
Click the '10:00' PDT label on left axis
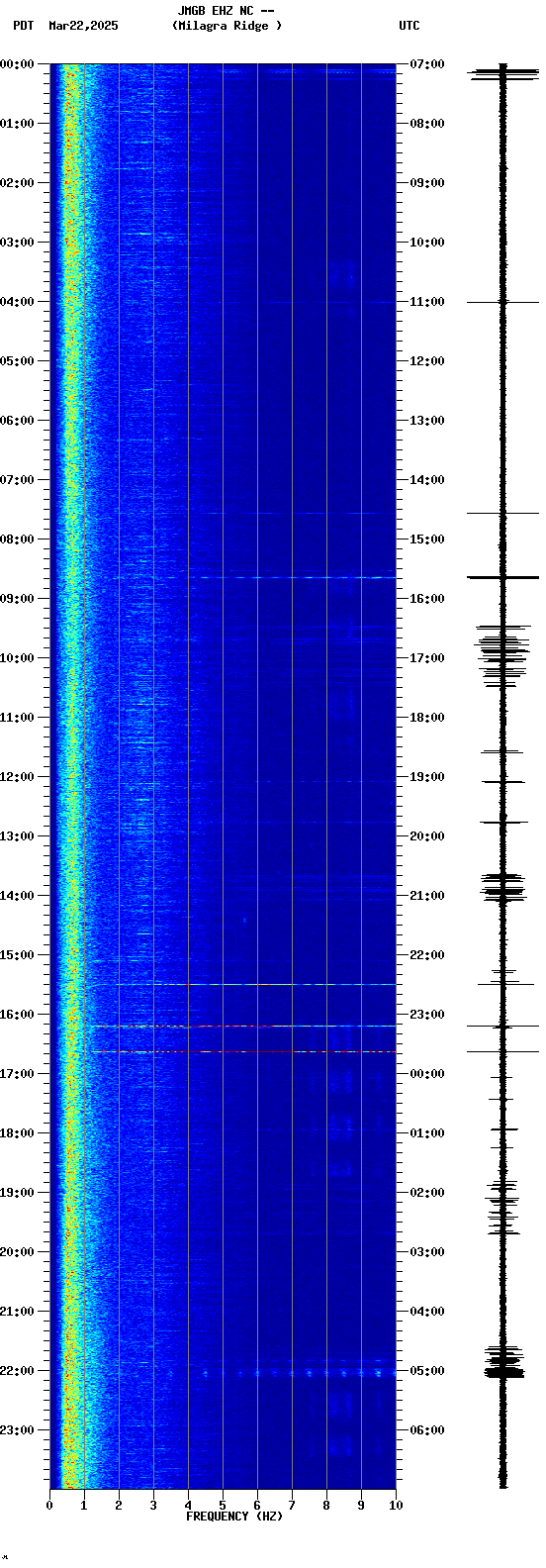tap(17, 658)
